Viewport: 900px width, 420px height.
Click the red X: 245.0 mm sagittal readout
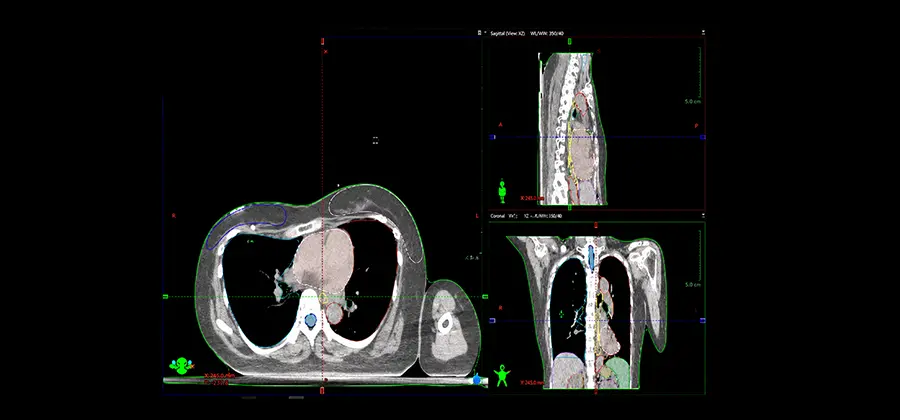tap(533, 198)
